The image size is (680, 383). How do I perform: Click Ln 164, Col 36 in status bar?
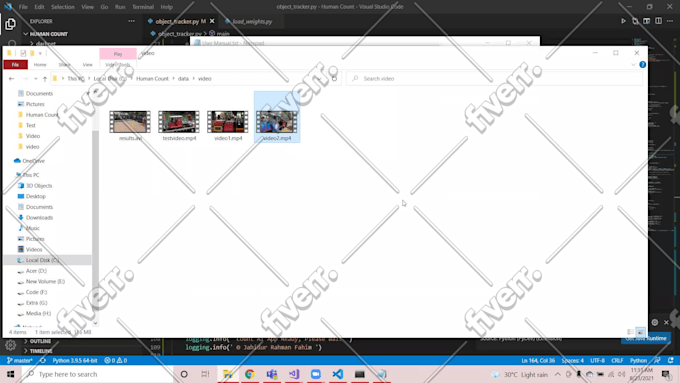[538, 360]
